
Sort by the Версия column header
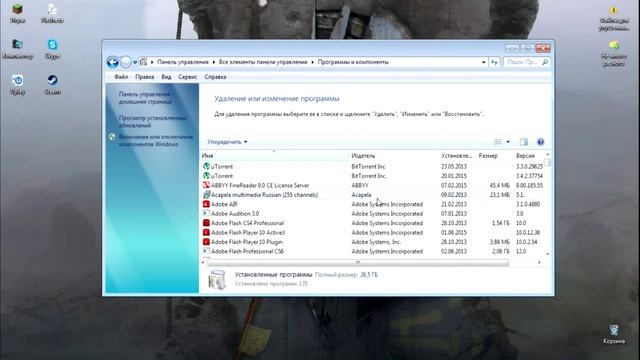click(x=529, y=156)
